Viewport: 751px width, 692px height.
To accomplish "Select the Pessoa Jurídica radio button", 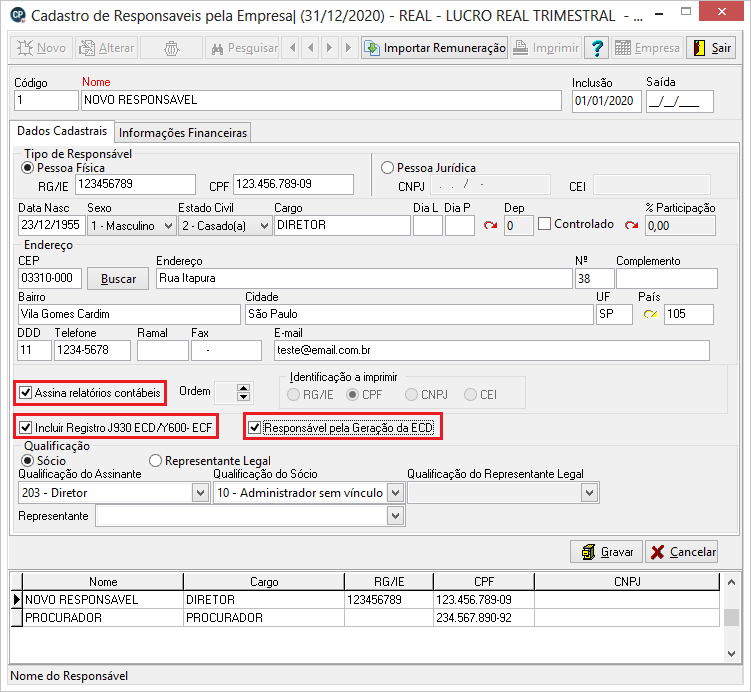I will [387, 168].
